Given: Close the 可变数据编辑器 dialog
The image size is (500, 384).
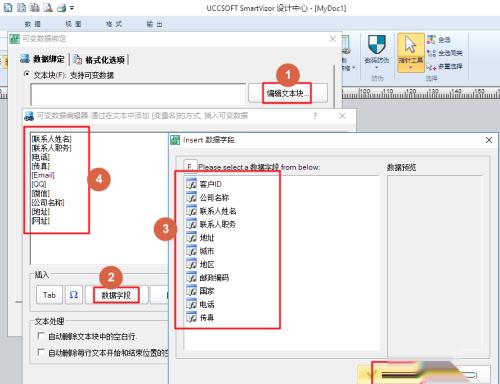Looking at the screenshot, I should (342, 116).
